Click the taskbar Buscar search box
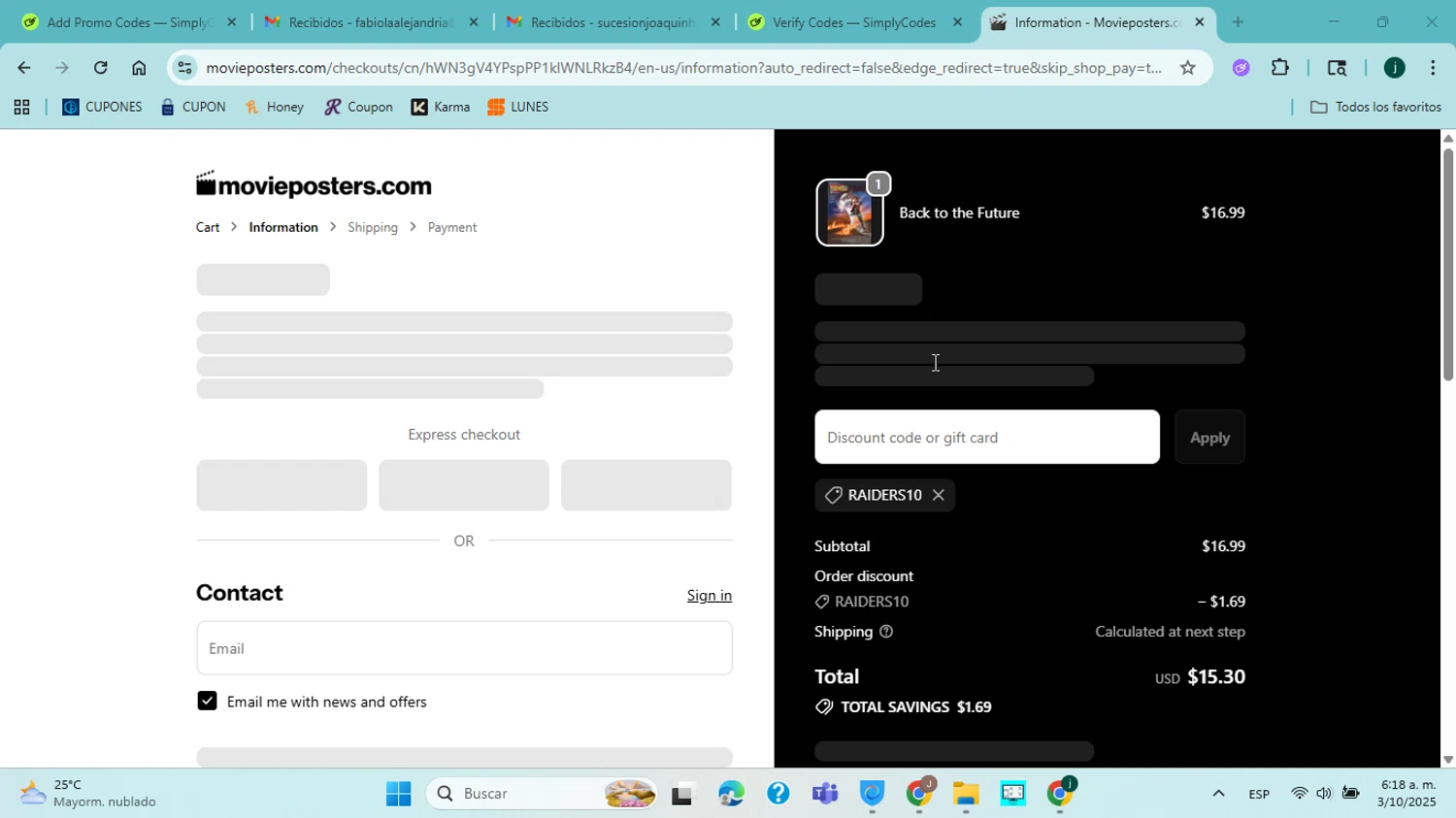 coord(544,795)
